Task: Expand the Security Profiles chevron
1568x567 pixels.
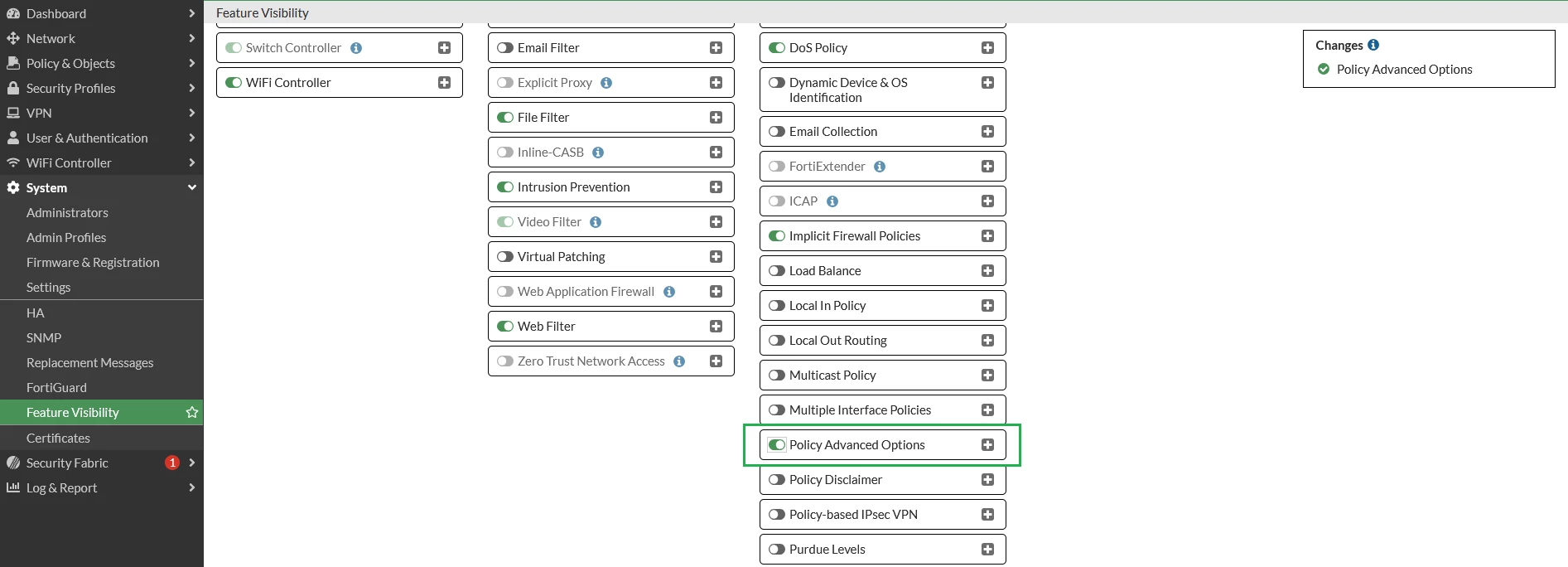Action: (192, 88)
